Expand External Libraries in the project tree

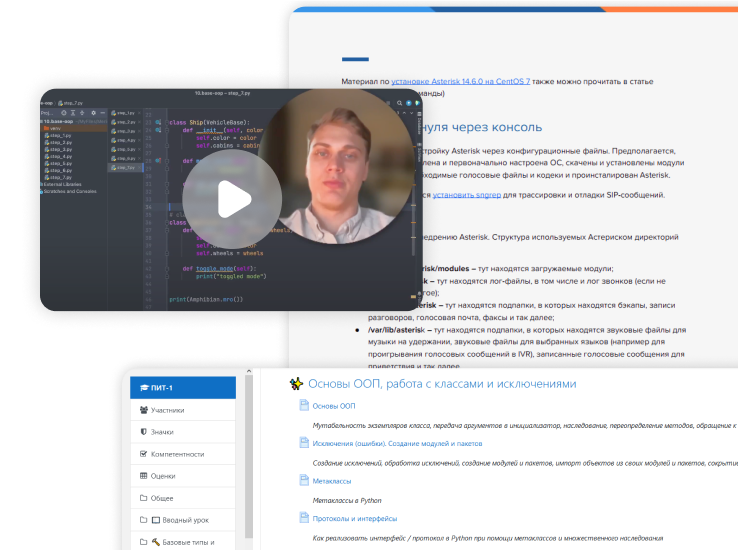click(61, 184)
